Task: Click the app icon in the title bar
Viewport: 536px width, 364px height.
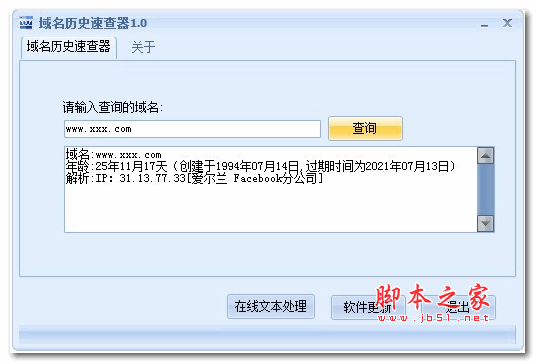Action: (26, 23)
